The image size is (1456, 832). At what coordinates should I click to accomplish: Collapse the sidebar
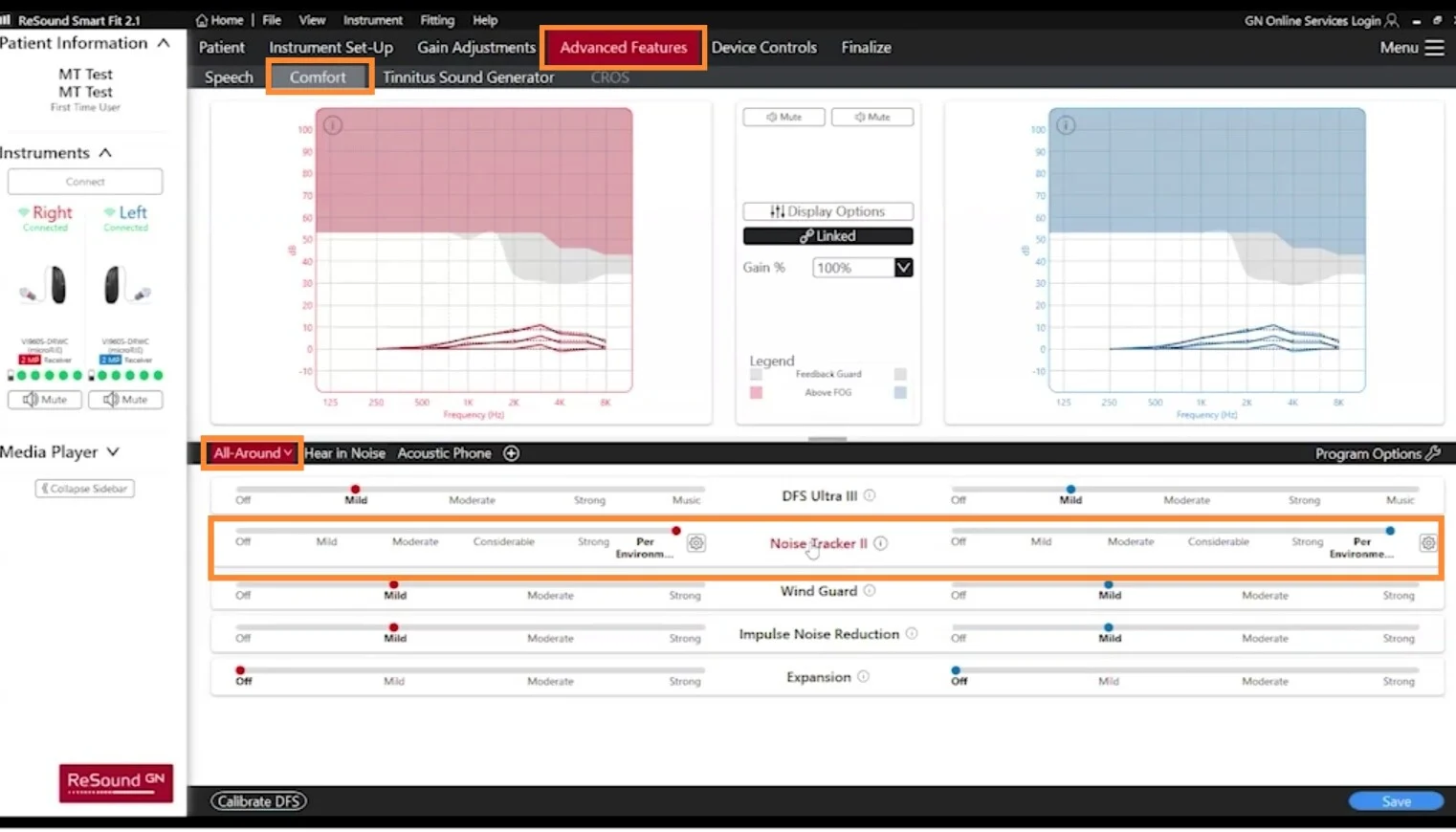(85, 489)
